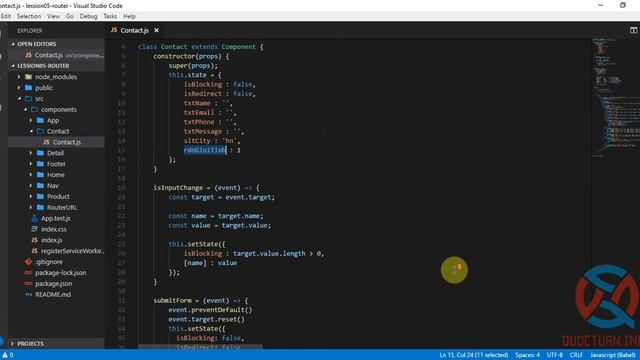Open Contact.js in the open editors list
Screen dimensions: 640x360
(x=56, y=55)
